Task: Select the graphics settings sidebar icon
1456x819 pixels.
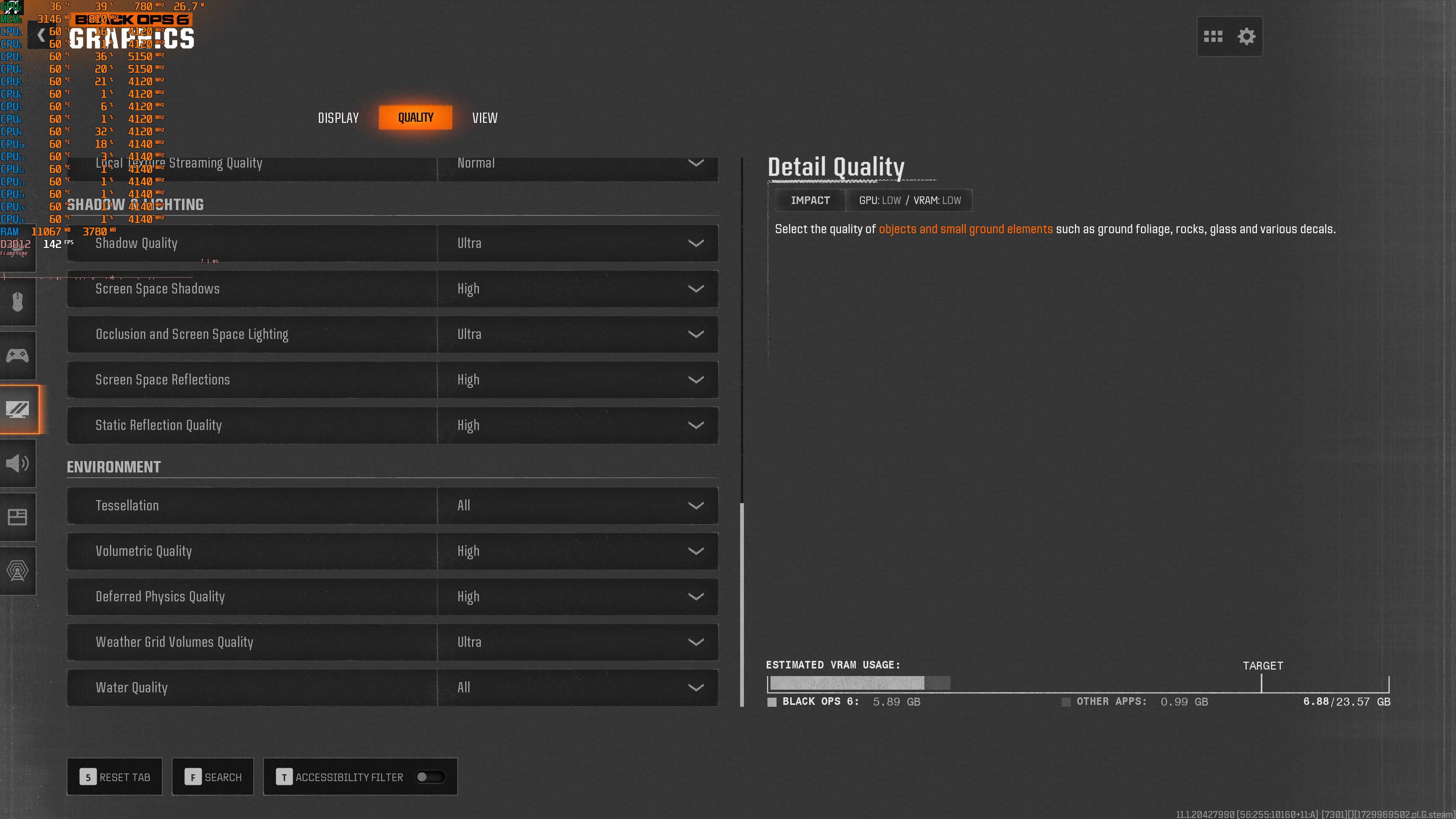Action: tap(17, 409)
